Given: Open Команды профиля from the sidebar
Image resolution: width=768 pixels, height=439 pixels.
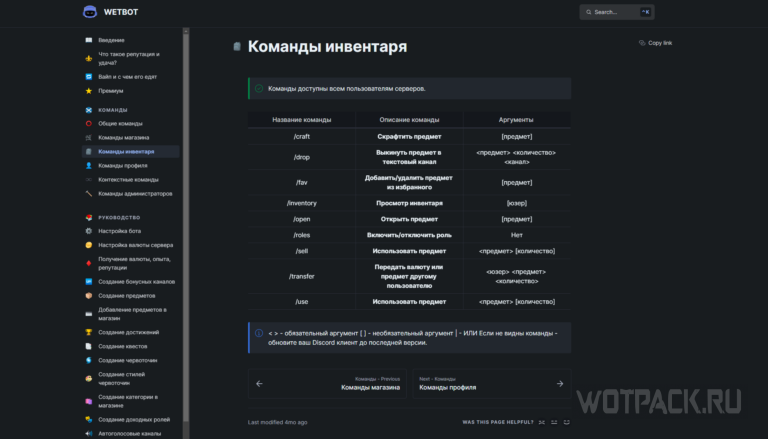Looking at the screenshot, I should [122, 165].
